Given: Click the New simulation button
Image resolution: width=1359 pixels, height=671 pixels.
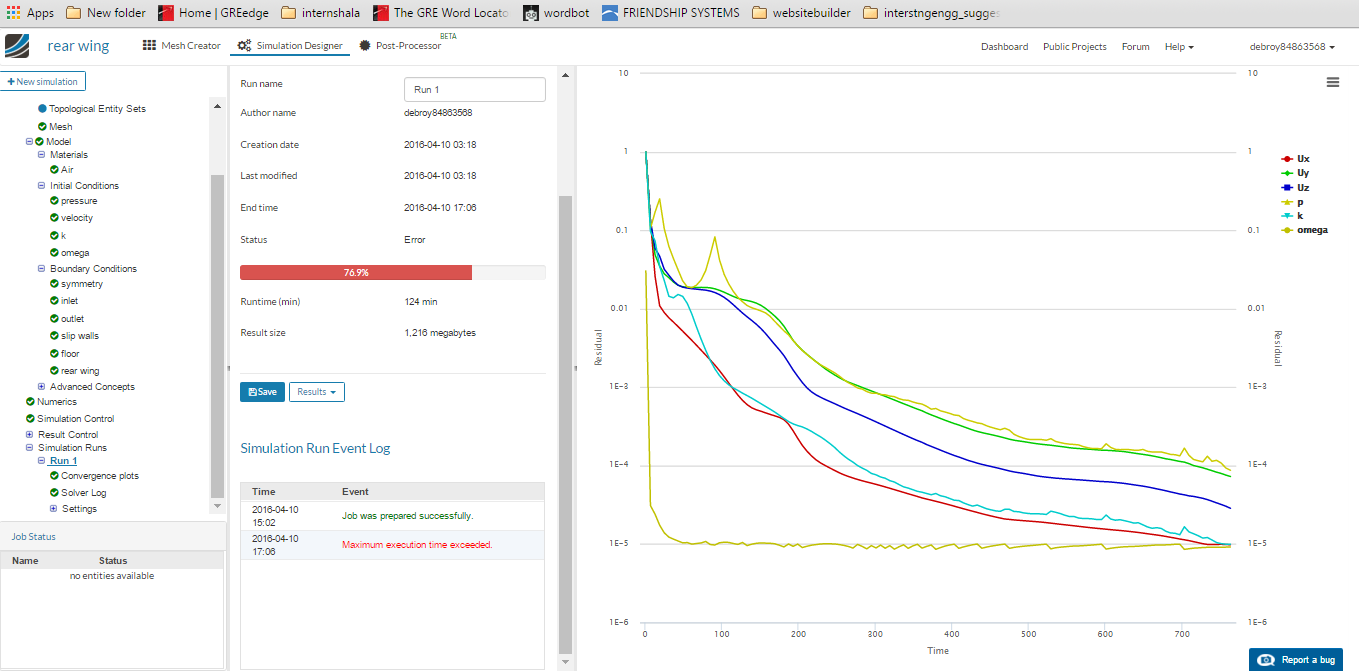Looking at the screenshot, I should pyautogui.click(x=43, y=81).
